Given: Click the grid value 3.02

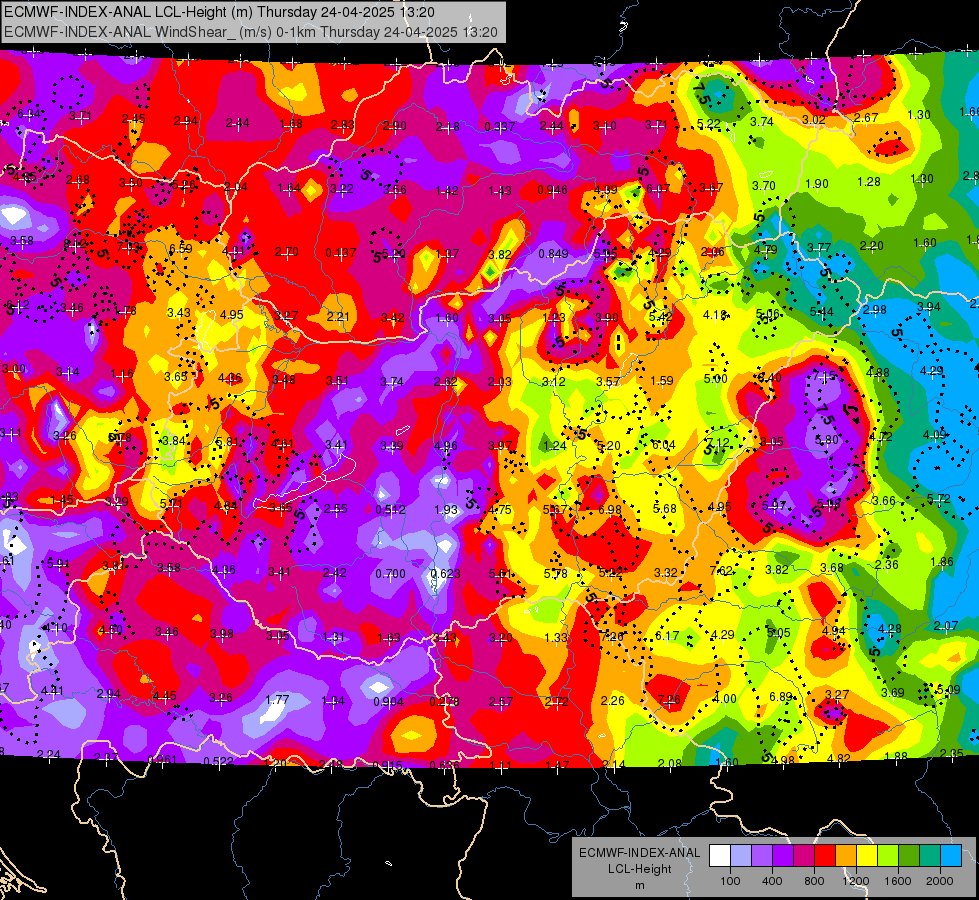Looking at the screenshot, I should pos(814,119).
